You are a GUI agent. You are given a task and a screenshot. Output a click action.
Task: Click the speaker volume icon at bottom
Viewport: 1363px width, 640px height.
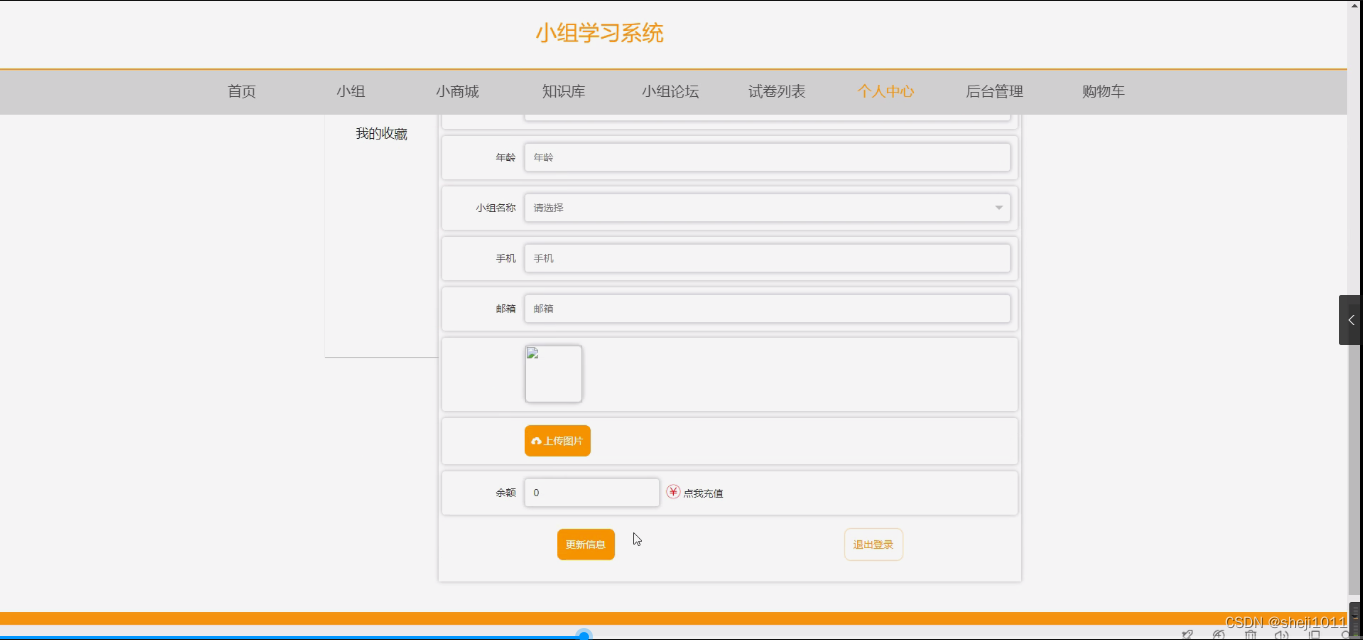1283,634
